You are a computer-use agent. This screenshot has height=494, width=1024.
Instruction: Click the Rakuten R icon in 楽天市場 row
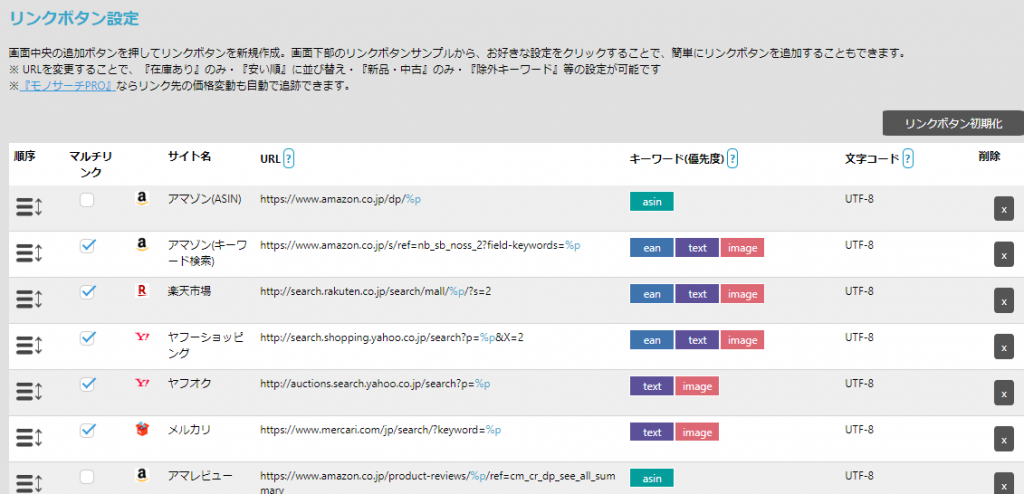(x=142, y=291)
